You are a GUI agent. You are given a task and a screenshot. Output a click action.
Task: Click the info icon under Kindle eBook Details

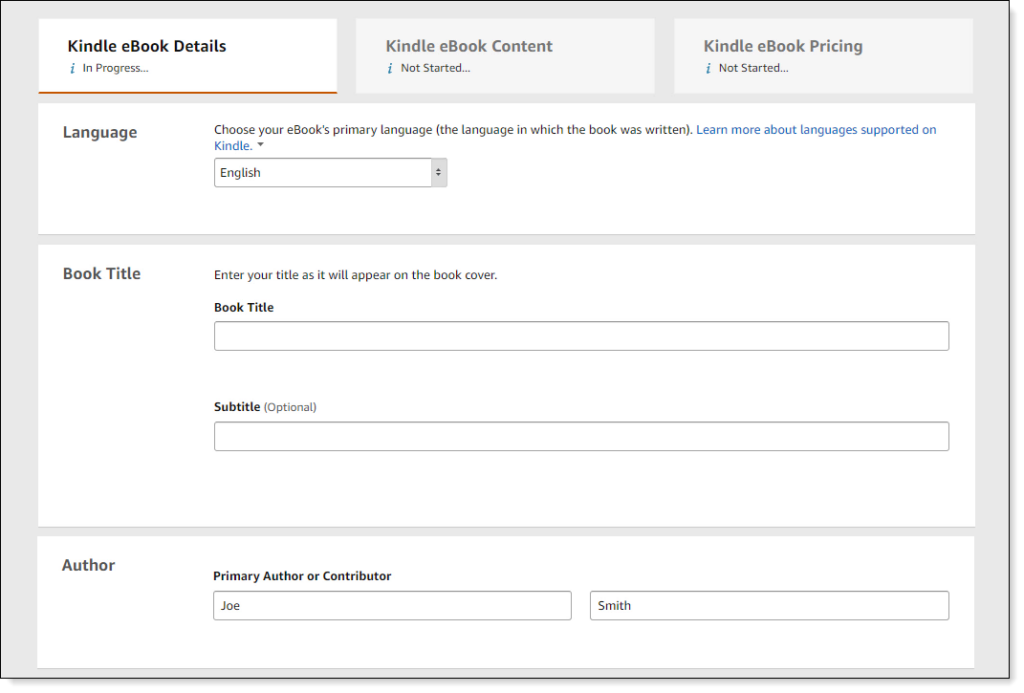pyautogui.click(x=72, y=69)
